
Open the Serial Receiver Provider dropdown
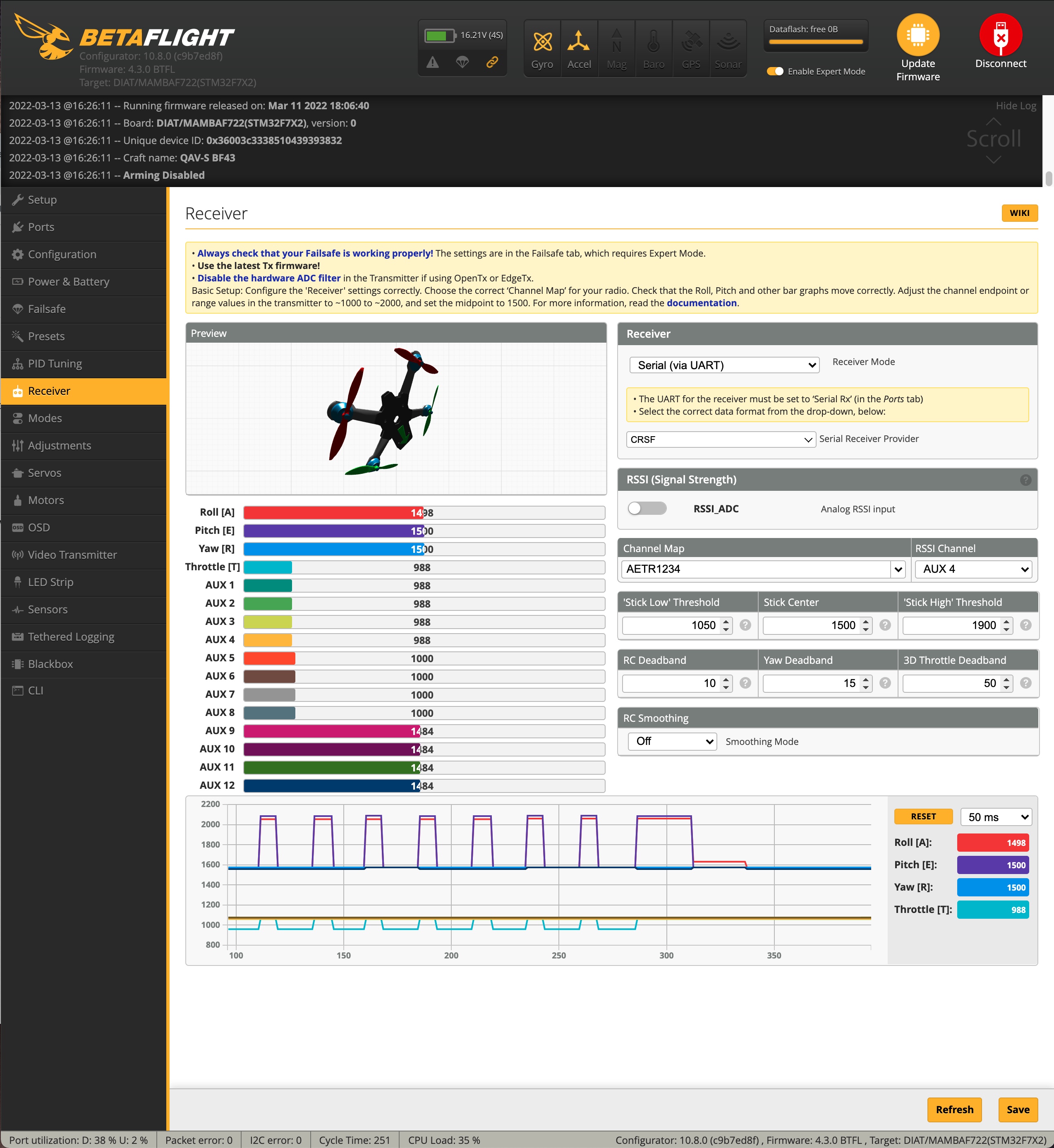(x=721, y=440)
